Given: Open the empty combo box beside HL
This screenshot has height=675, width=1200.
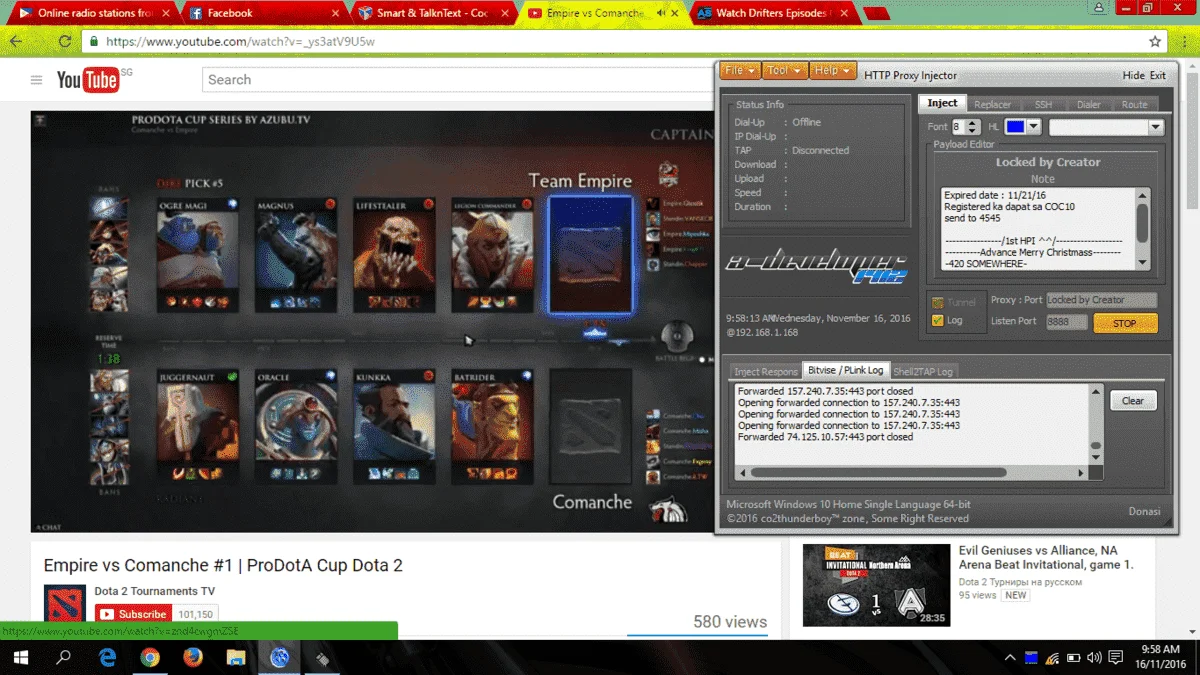Looking at the screenshot, I should point(1106,127).
